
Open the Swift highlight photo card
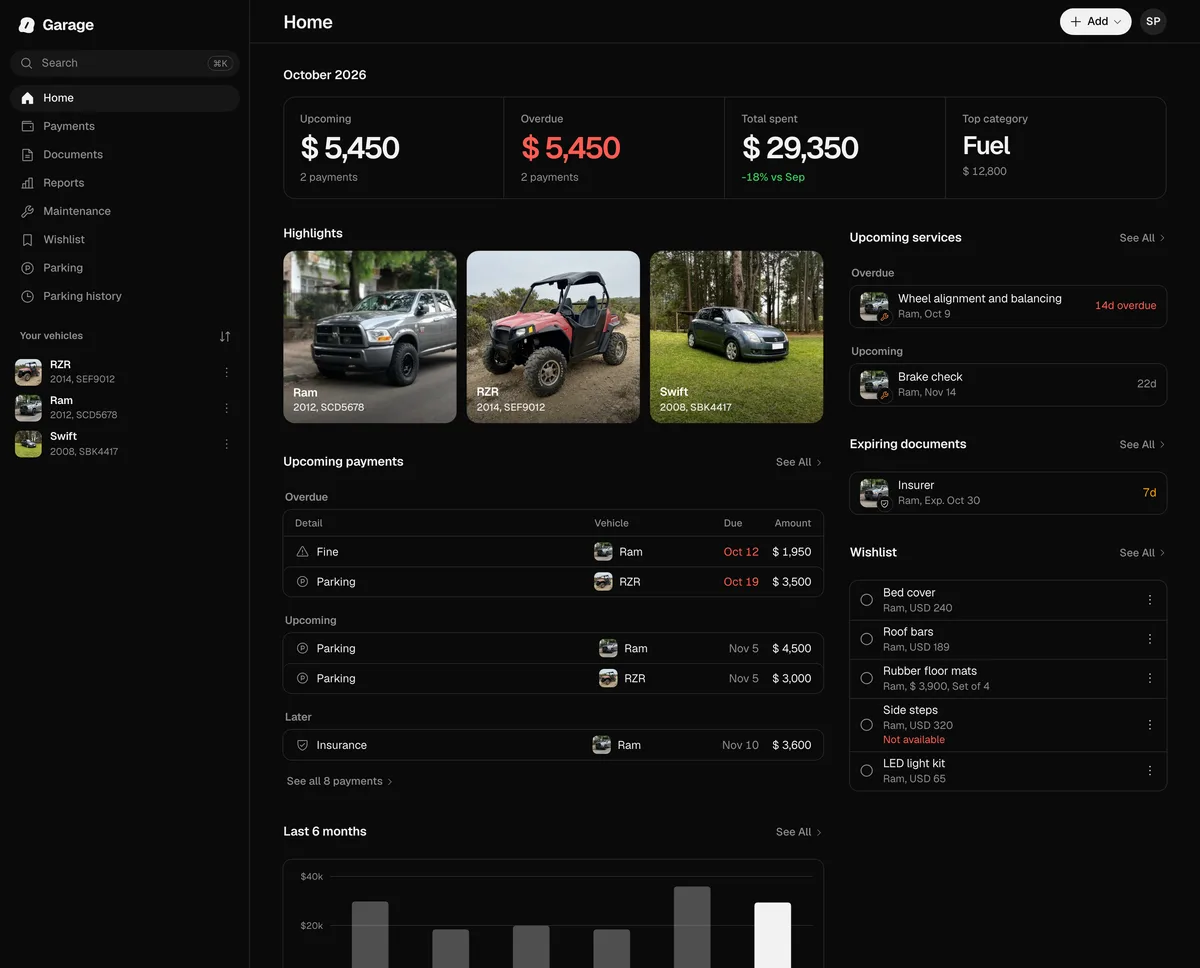737,337
